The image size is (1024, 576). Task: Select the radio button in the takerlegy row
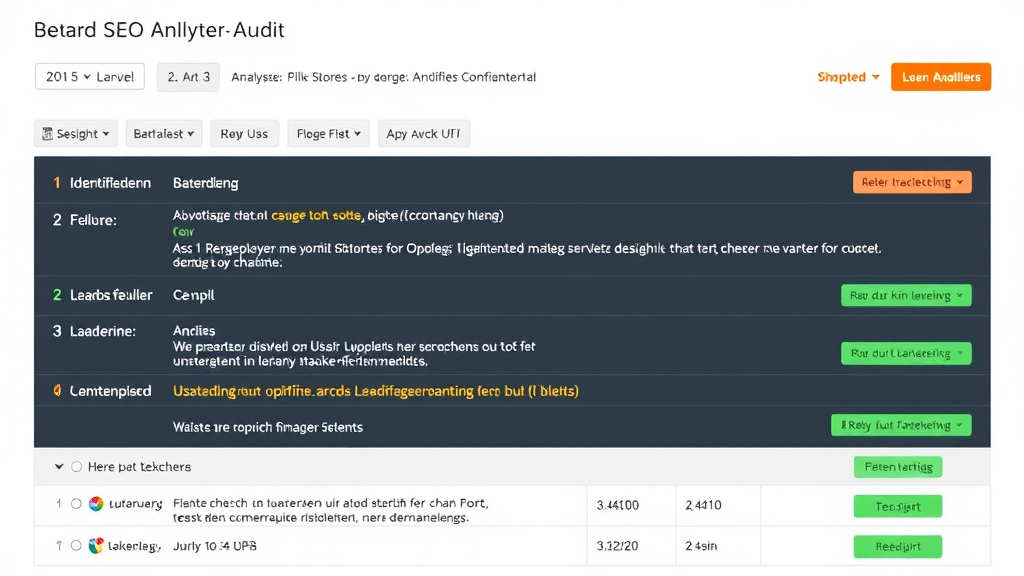tap(76, 546)
